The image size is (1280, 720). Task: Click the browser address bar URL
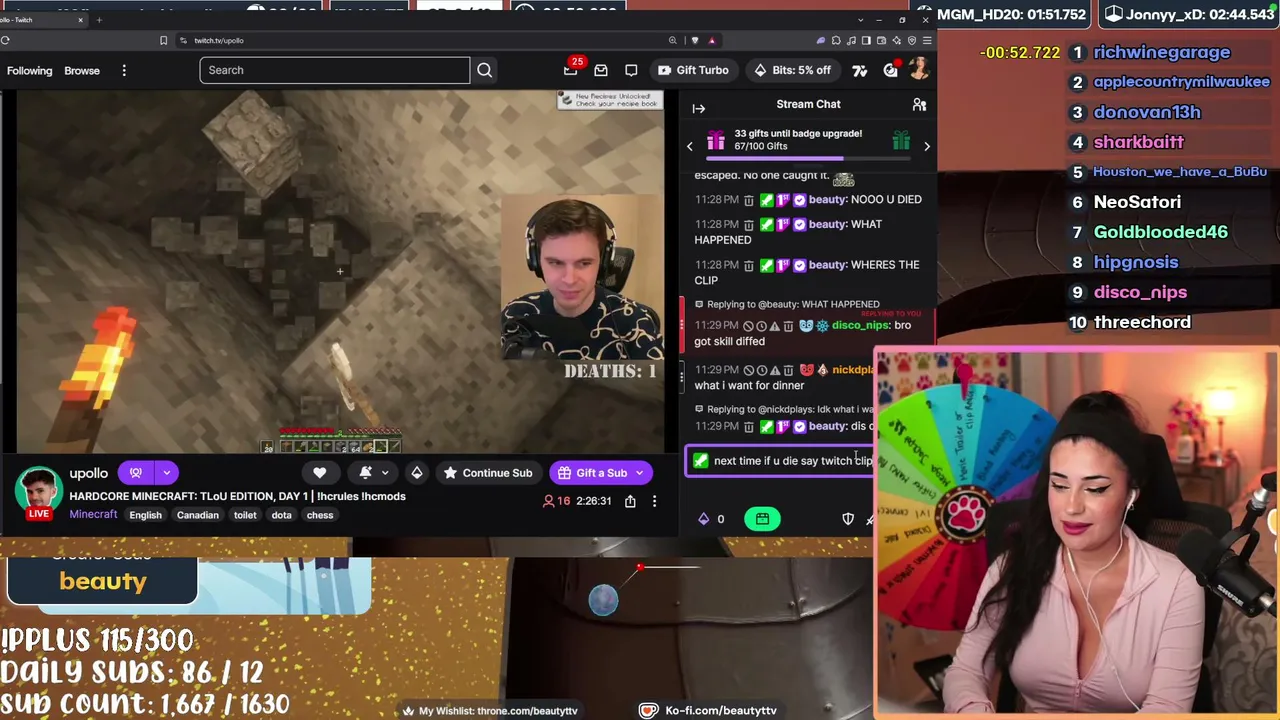click(x=219, y=40)
